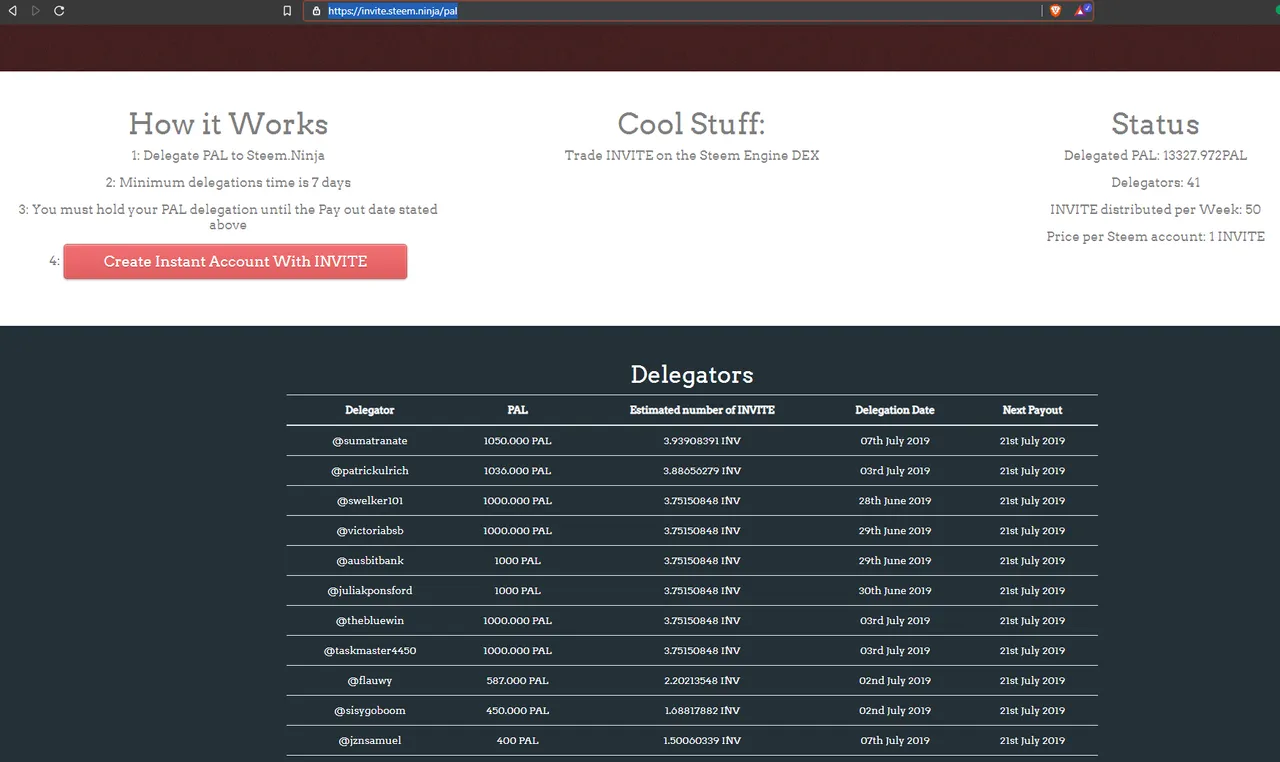Open the Trade INVITE on Steem Engine DEX link
Image resolution: width=1280 pixels, height=762 pixels.
[x=692, y=155]
